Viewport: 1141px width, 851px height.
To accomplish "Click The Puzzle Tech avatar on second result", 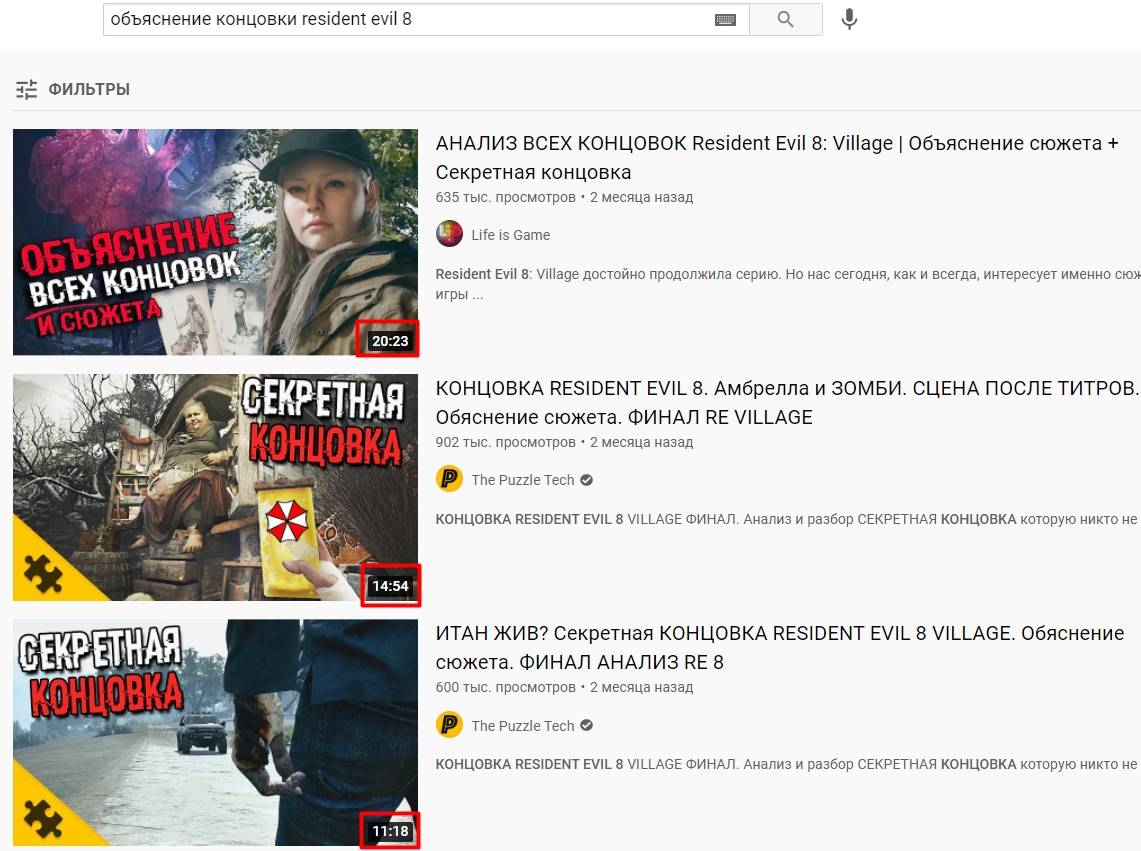I will tap(449, 480).
